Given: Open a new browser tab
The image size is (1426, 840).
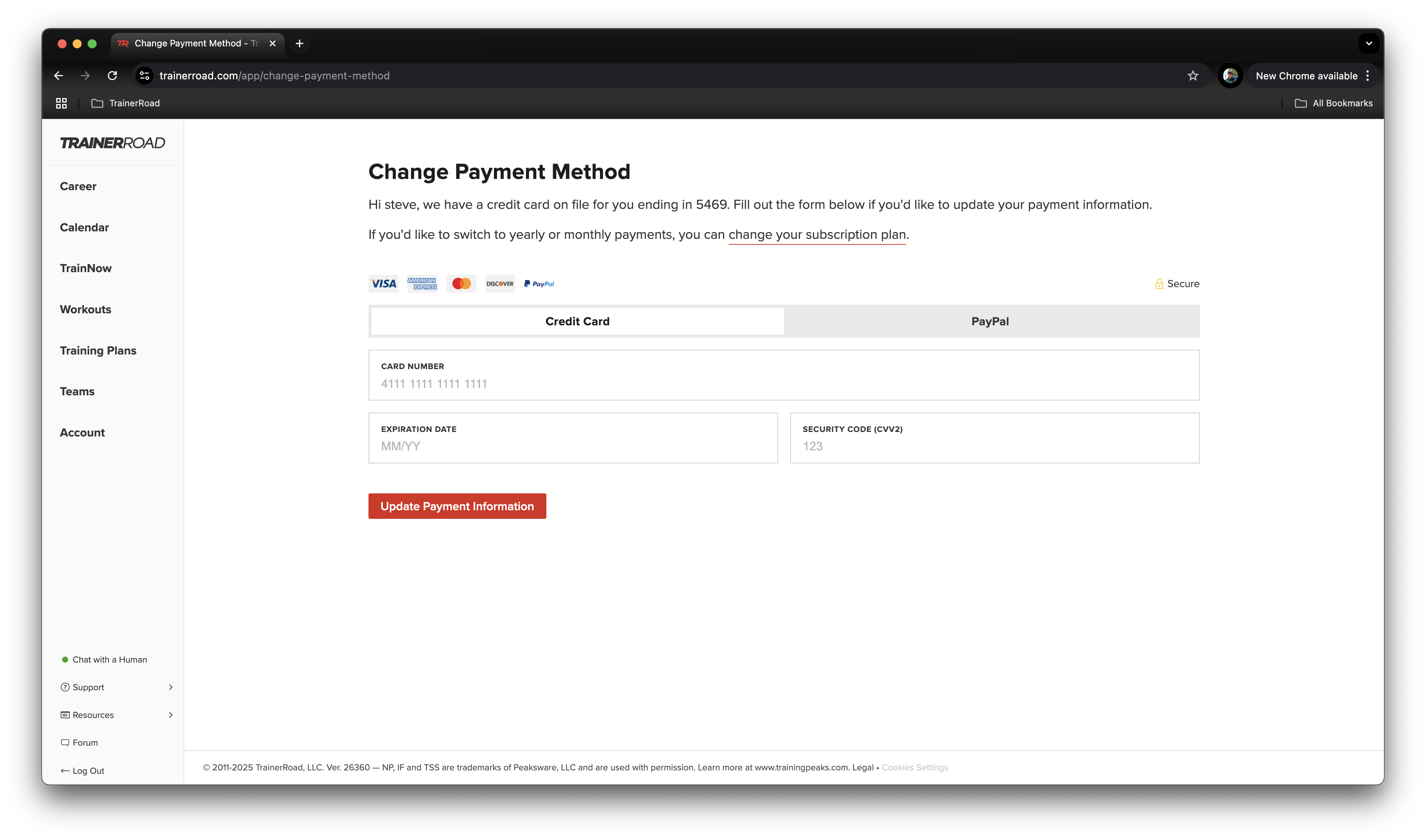Looking at the screenshot, I should 300,43.
